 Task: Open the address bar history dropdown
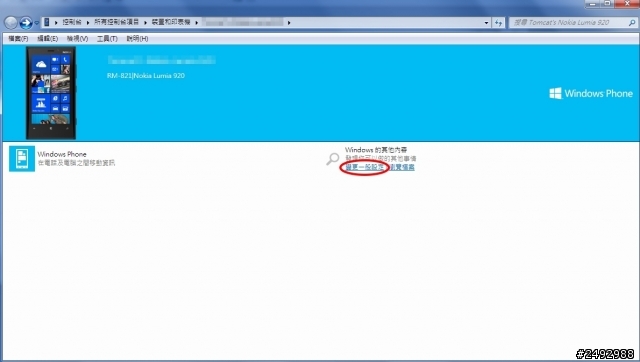486,23
